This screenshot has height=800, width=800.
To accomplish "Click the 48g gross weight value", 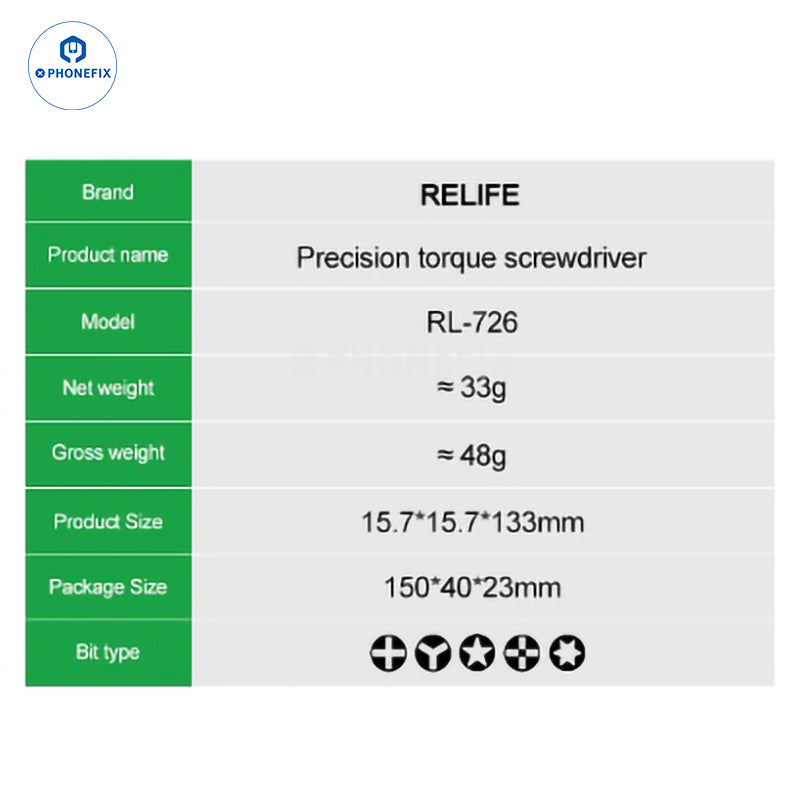I will pyautogui.click(x=471, y=455).
